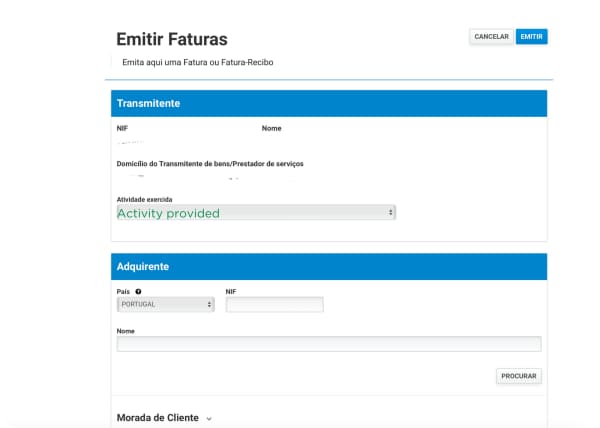The width and height of the screenshot is (600, 428).
Task: Click the Nome label under Transmitente
Action: click(271, 129)
